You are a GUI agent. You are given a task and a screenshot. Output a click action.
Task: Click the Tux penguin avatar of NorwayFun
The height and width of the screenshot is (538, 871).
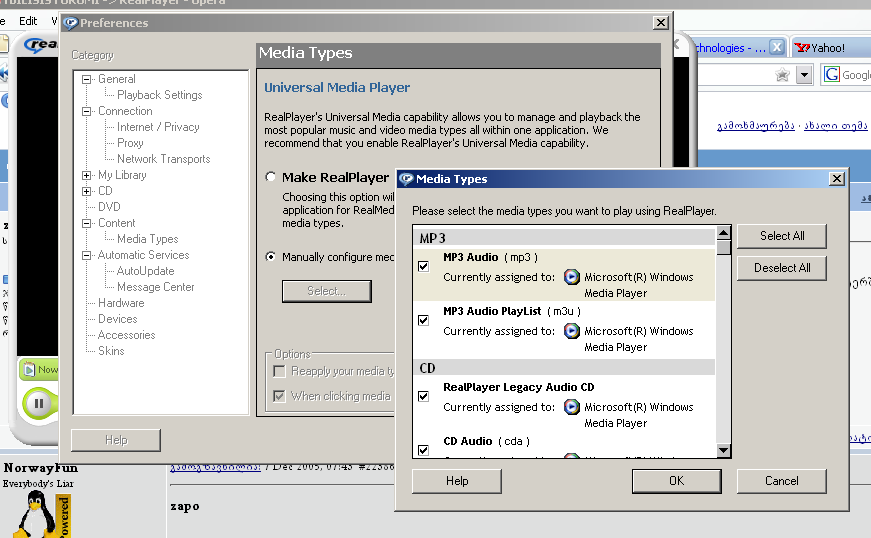click(x=37, y=515)
